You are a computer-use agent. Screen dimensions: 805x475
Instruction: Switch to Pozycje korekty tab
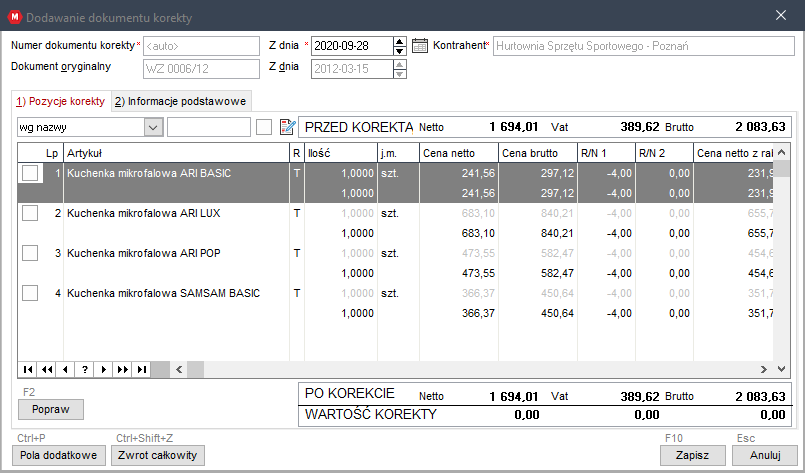(x=61, y=101)
